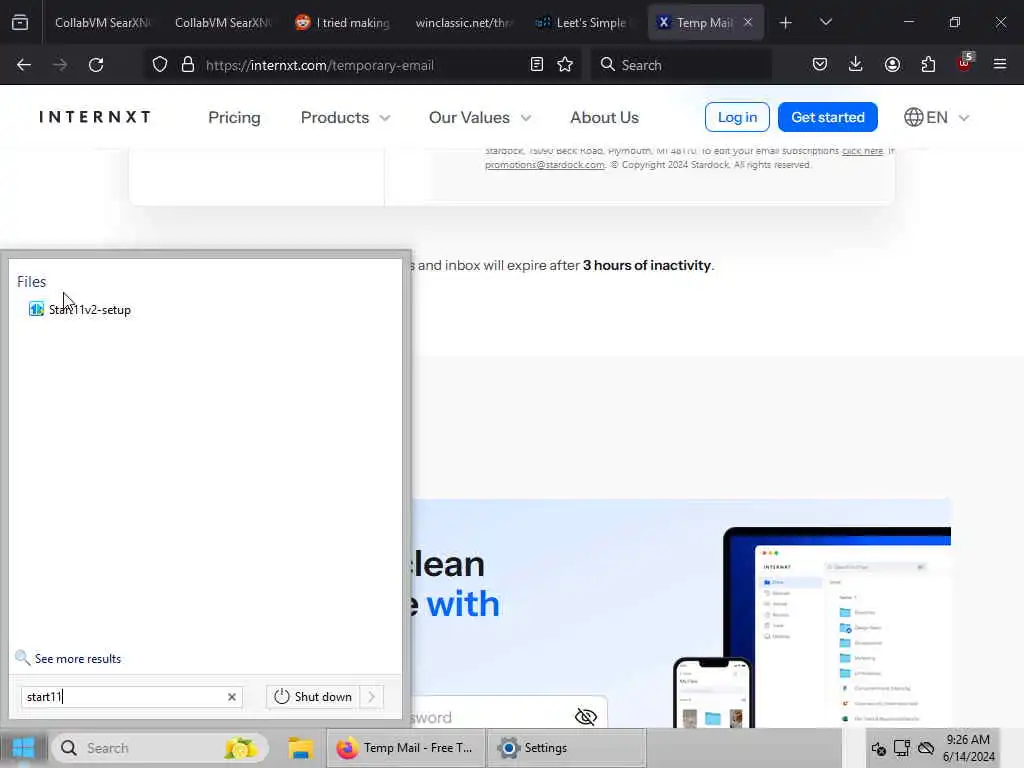Open the muted volume tray icon
The width and height of the screenshot is (1024, 768).
878,748
